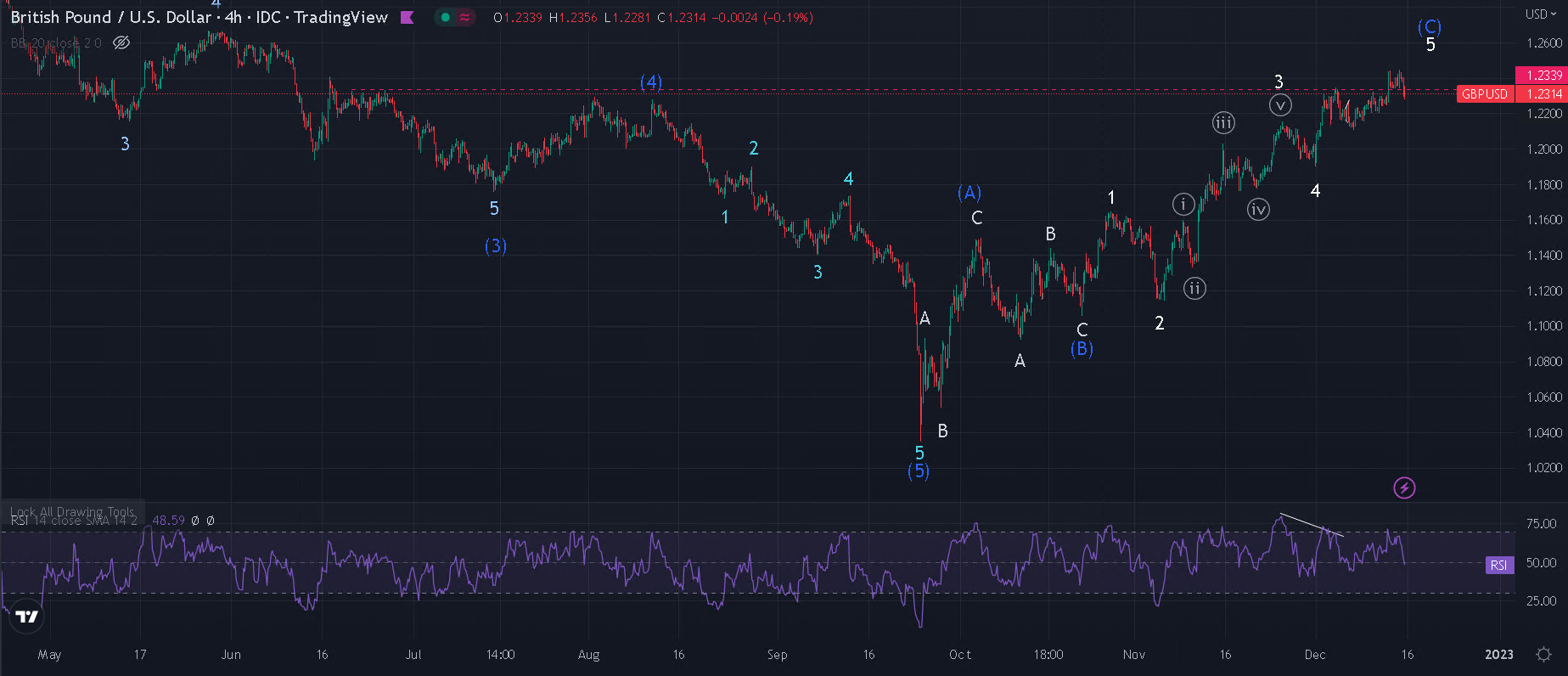The height and width of the screenshot is (676, 1568).
Task: Click the pink approximate-data wave icon
Action: point(464,17)
